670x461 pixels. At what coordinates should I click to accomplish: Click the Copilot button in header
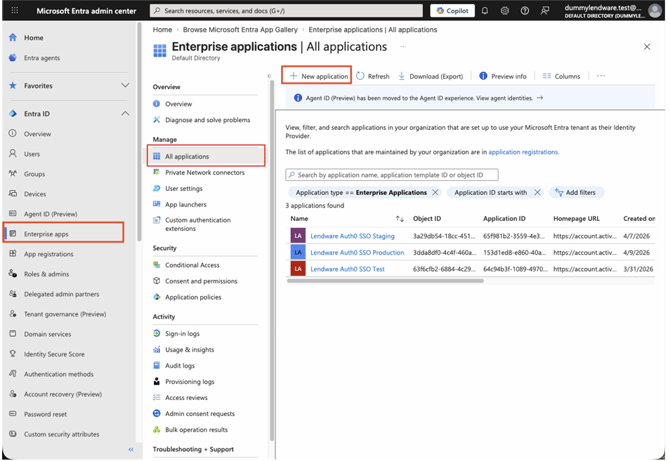[452, 11]
